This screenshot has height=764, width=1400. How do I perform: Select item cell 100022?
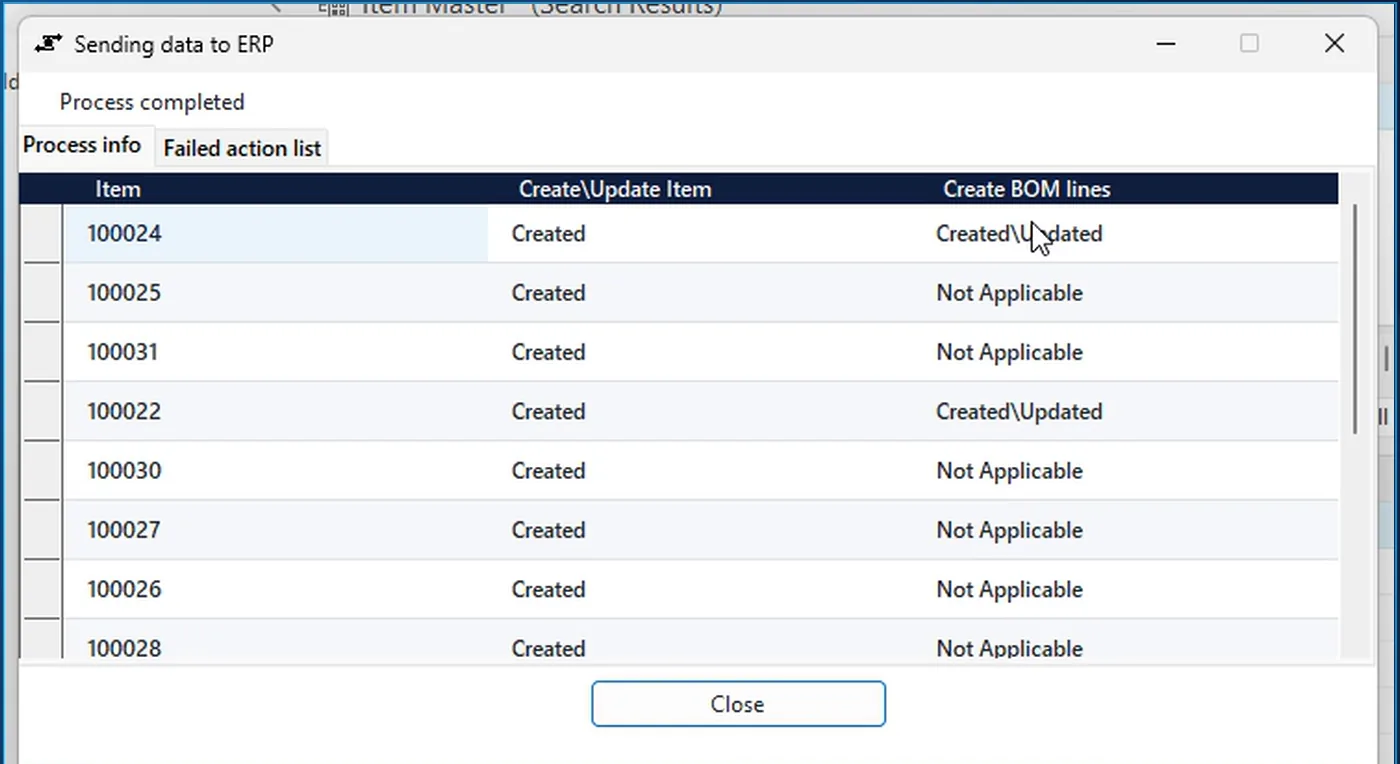(x=277, y=411)
